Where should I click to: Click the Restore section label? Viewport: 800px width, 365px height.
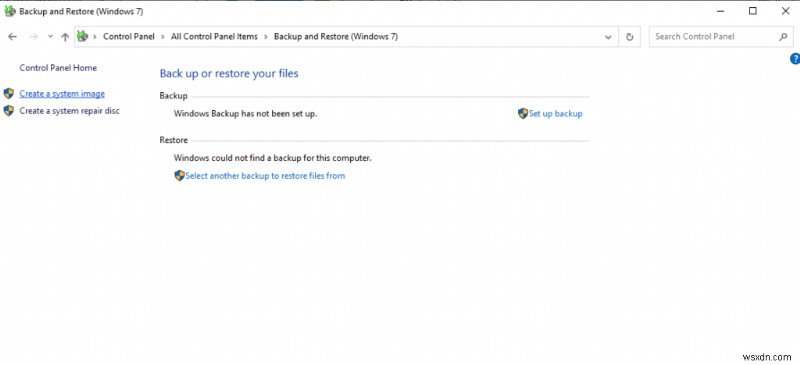coord(173,140)
